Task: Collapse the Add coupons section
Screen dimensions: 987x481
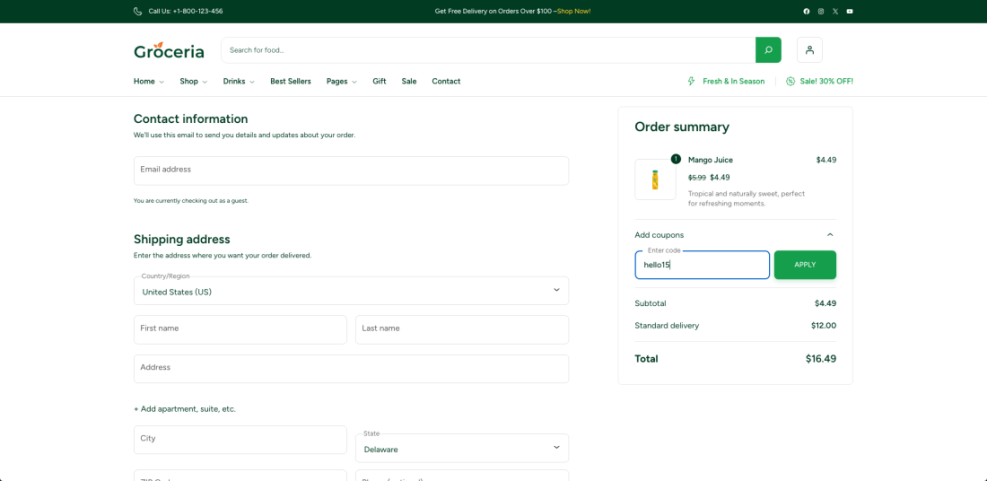Action: pyautogui.click(x=735, y=235)
